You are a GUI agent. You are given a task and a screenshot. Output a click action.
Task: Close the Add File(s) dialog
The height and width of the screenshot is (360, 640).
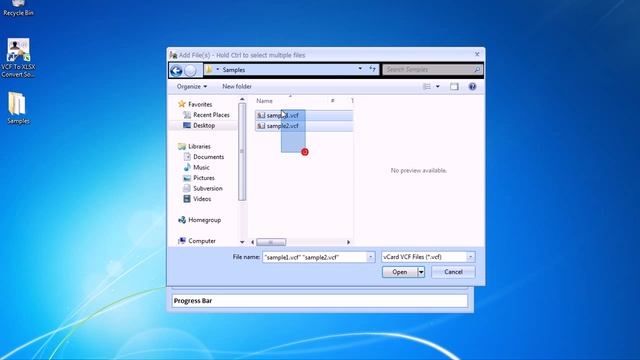click(477, 54)
